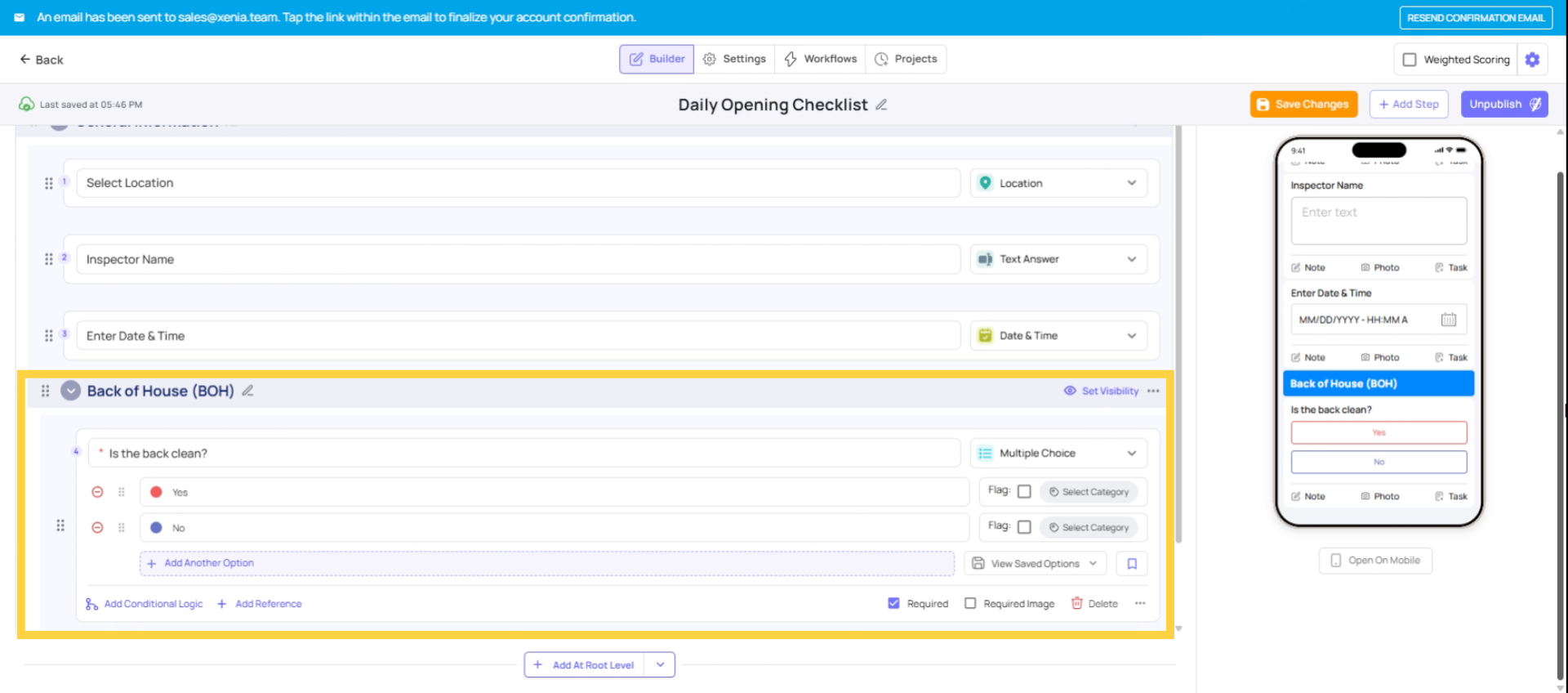Screen dimensions: 1568x693
Task: Open three-dot menu of Back of House section
Action: (1153, 391)
